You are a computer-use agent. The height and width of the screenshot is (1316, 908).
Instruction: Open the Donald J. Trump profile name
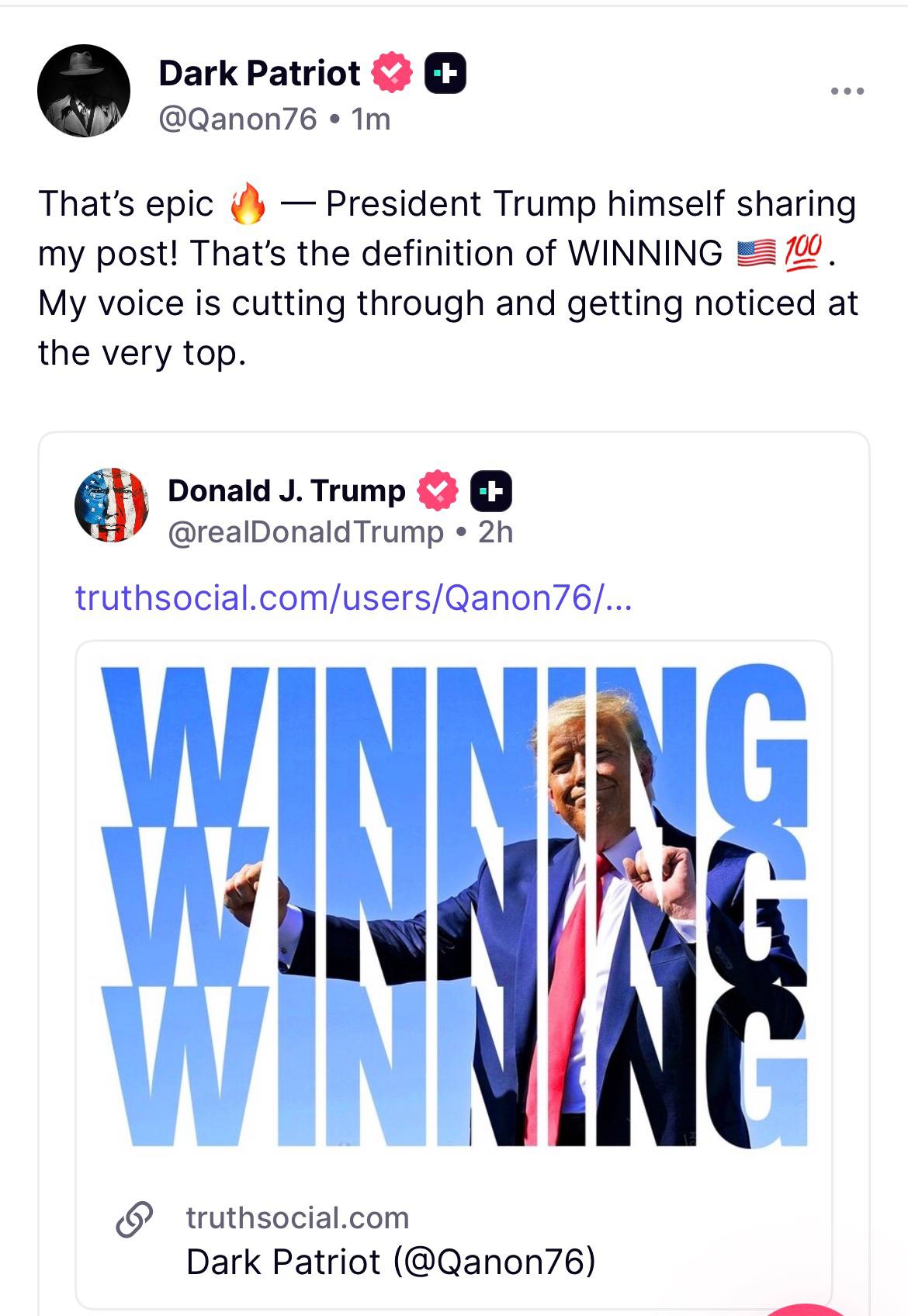coord(286,490)
